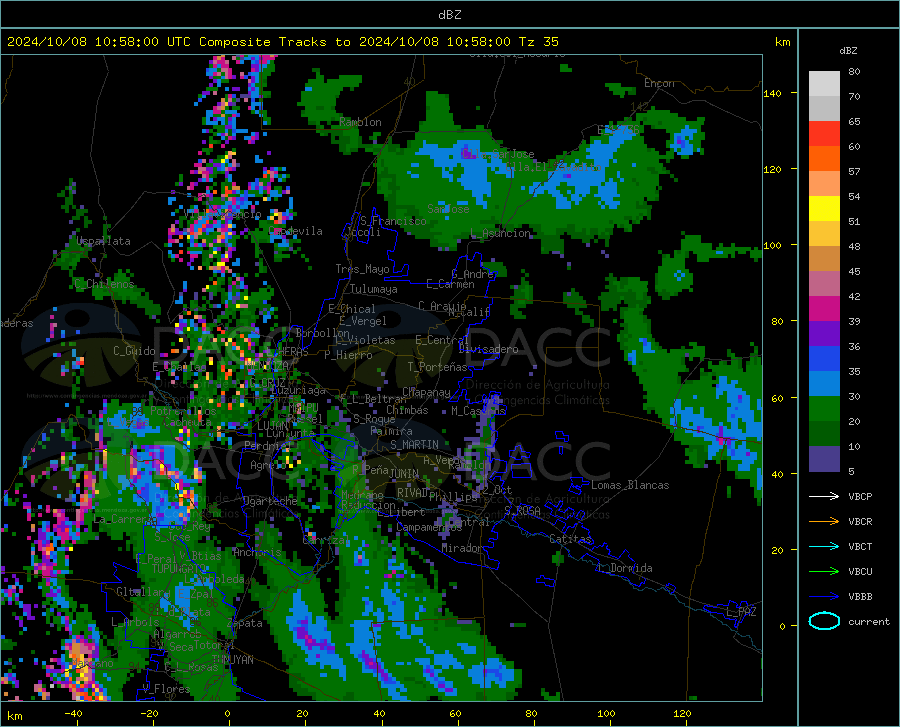Choose the bright yellow 51-54 dBZ swatch
The height and width of the screenshot is (727, 900).
click(824, 209)
